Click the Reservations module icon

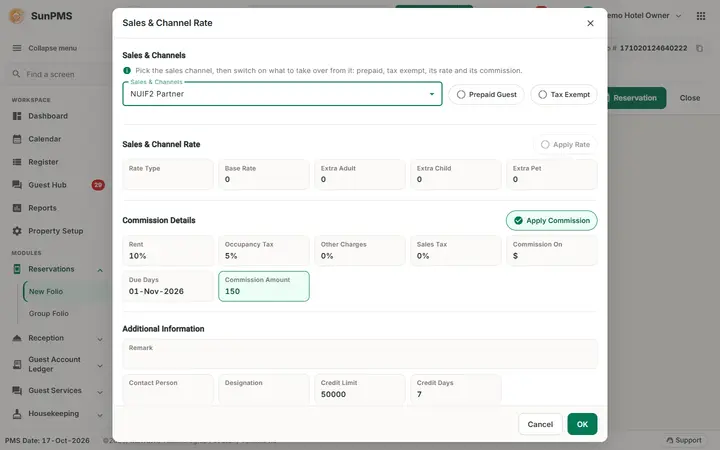[x=17, y=269]
